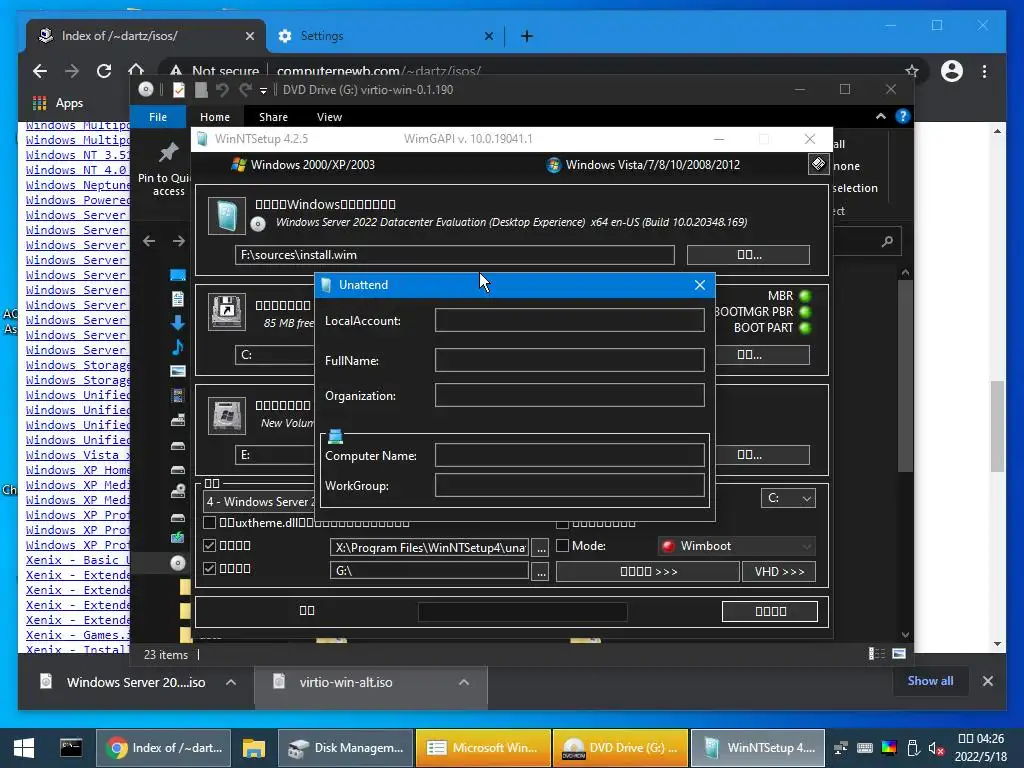The image size is (1024, 768).
Task: Click the WinNTSetup tweaks icon at top right
Action: click(818, 164)
